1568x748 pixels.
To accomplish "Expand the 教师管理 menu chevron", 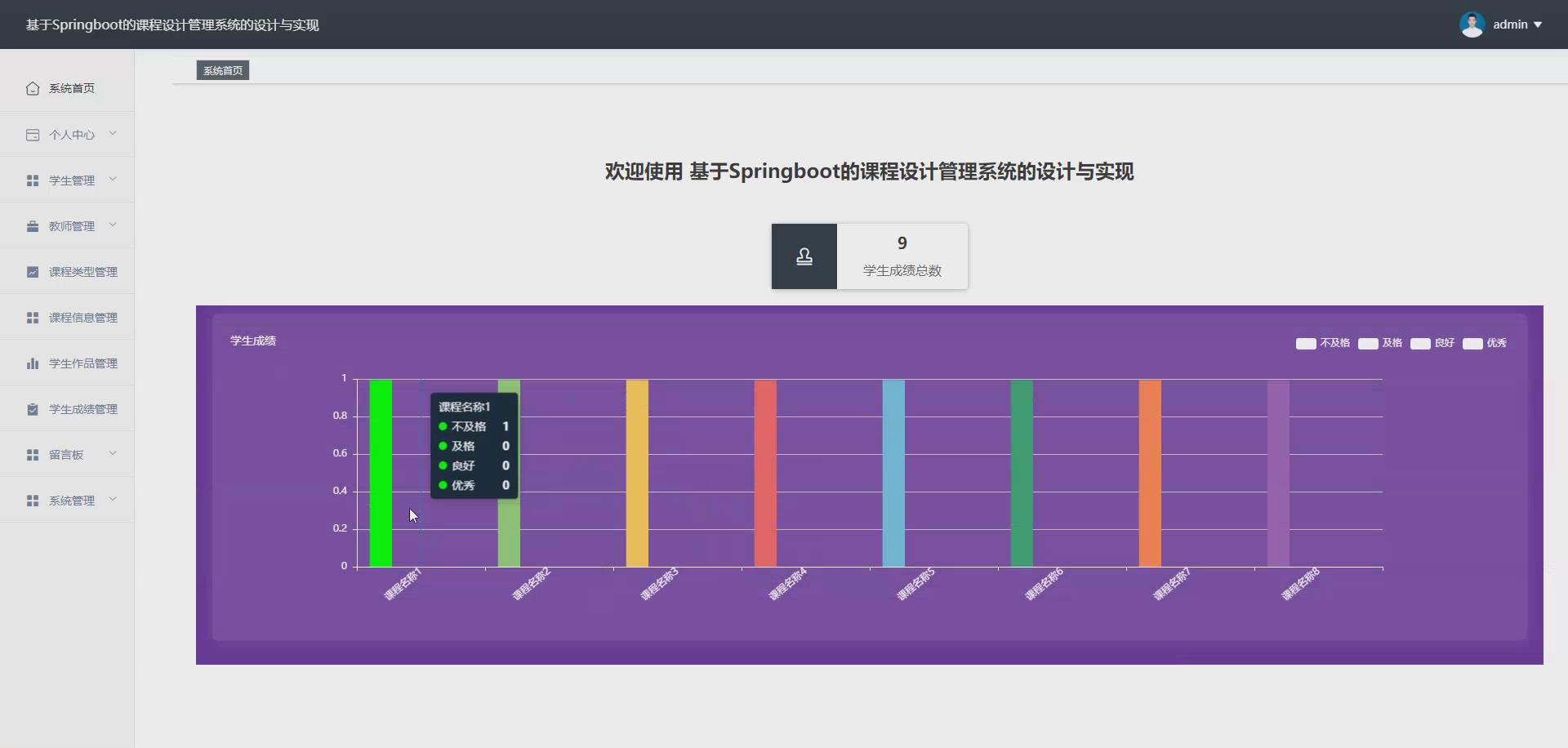I will 114,225.
